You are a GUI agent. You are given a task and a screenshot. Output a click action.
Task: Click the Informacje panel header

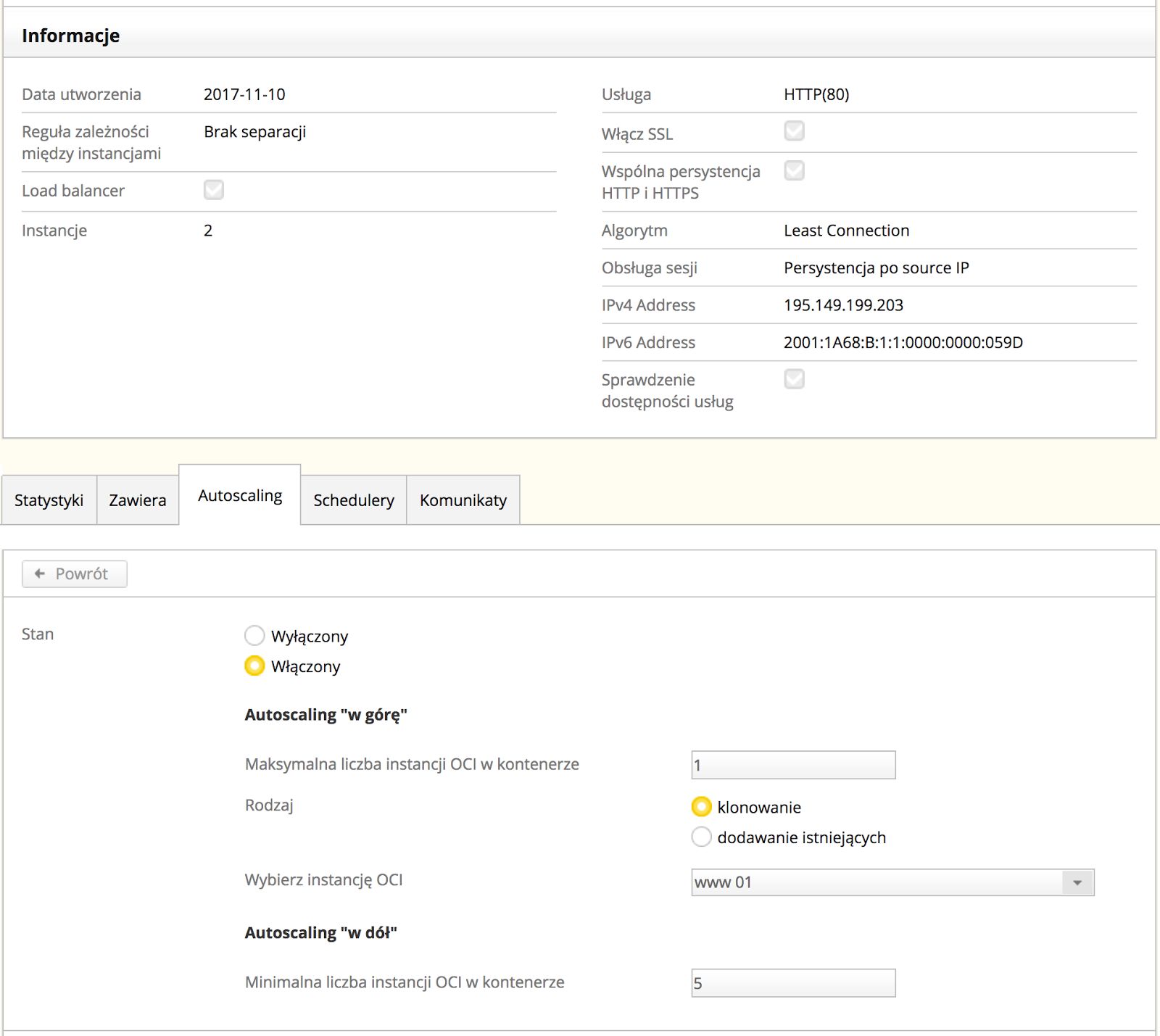[x=71, y=36]
